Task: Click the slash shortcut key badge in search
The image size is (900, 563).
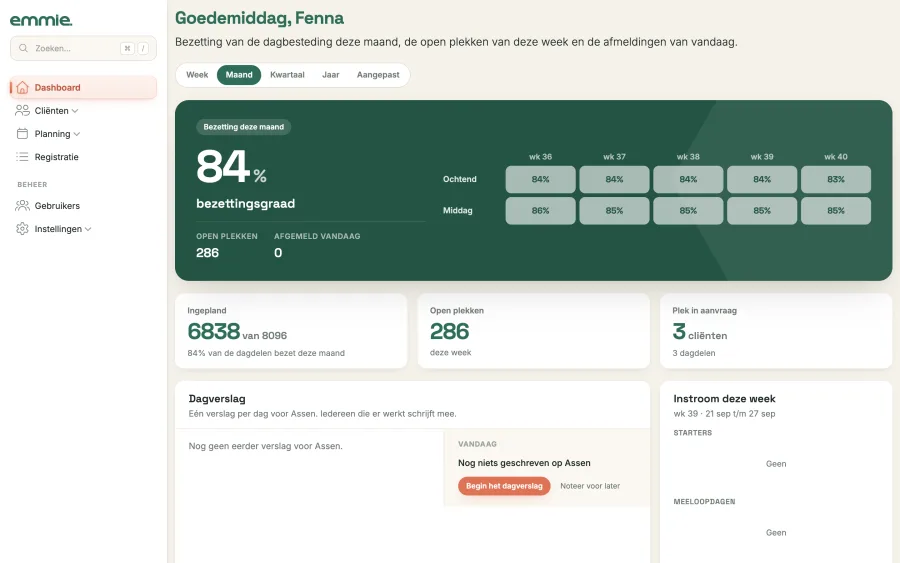Action: [x=143, y=48]
